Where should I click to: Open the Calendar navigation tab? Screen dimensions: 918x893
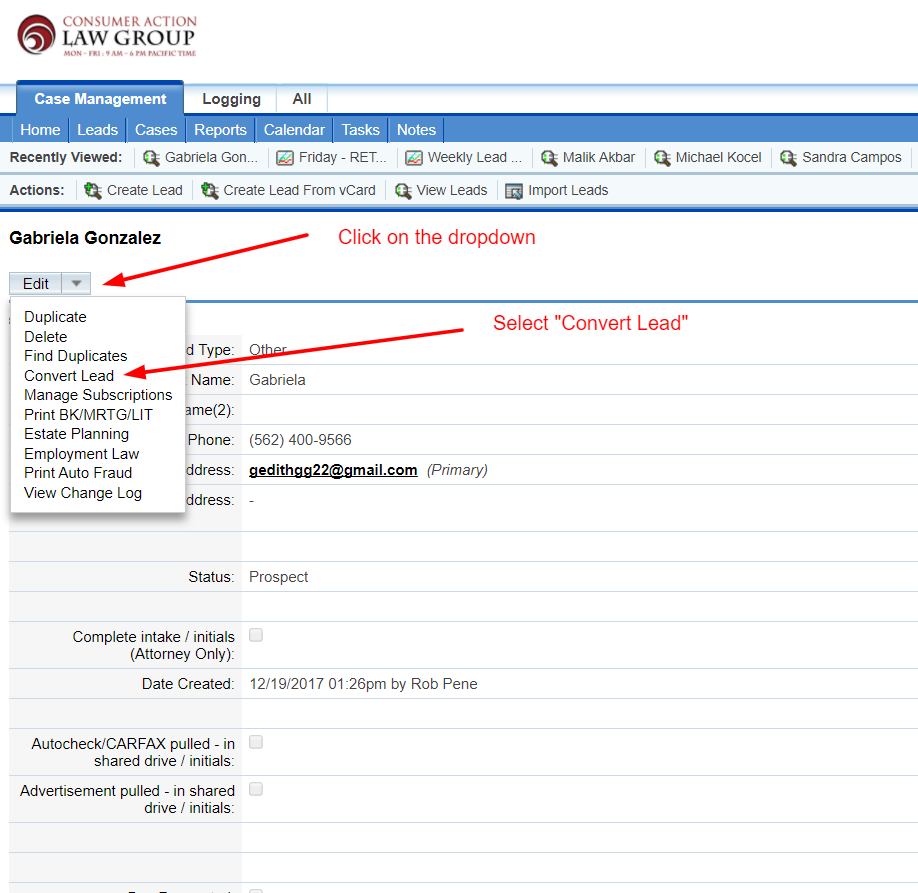294,130
